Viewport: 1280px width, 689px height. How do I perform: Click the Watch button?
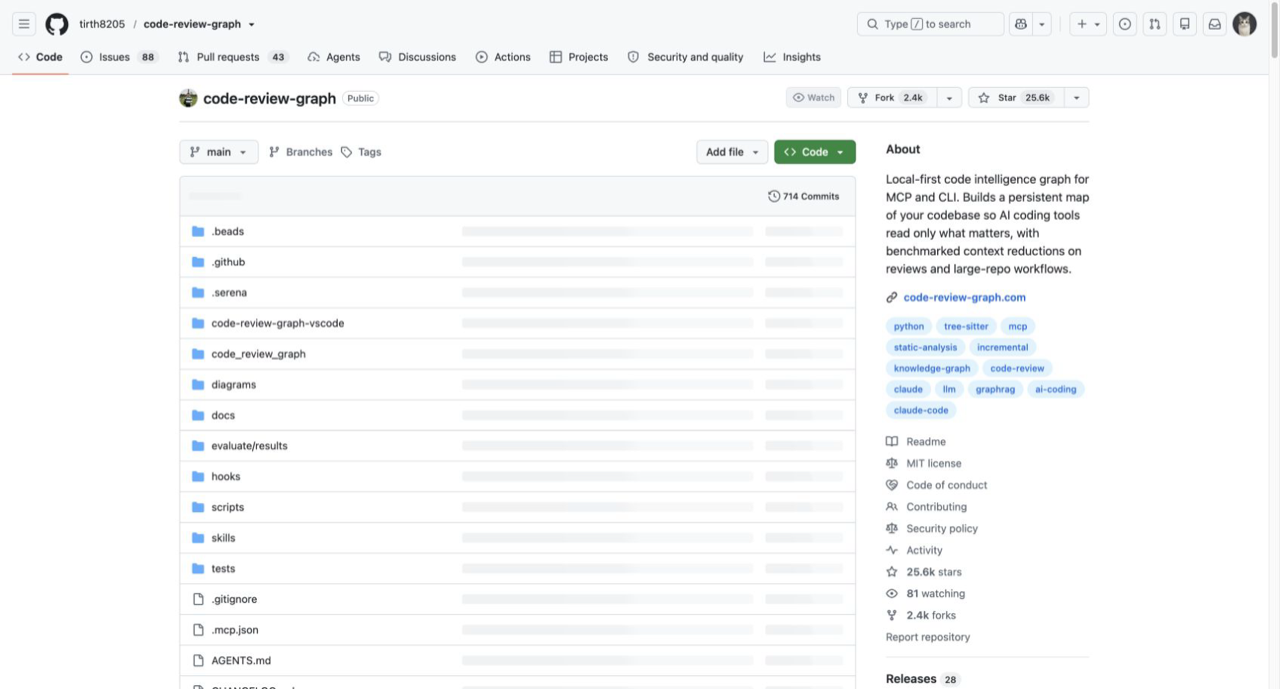pos(813,97)
